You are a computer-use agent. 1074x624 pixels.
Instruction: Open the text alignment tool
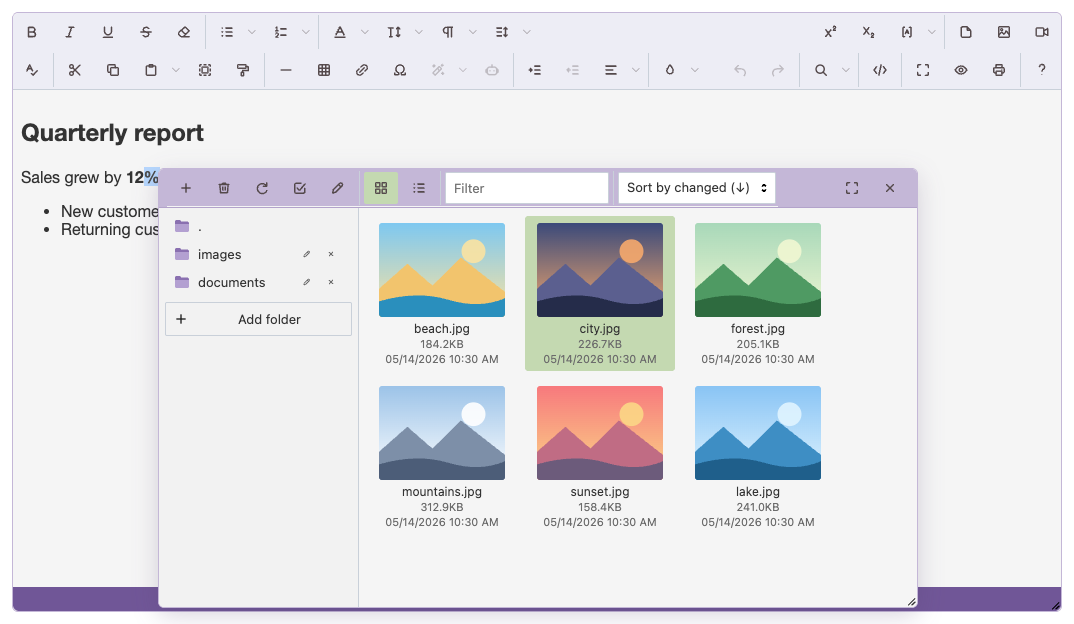611,70
